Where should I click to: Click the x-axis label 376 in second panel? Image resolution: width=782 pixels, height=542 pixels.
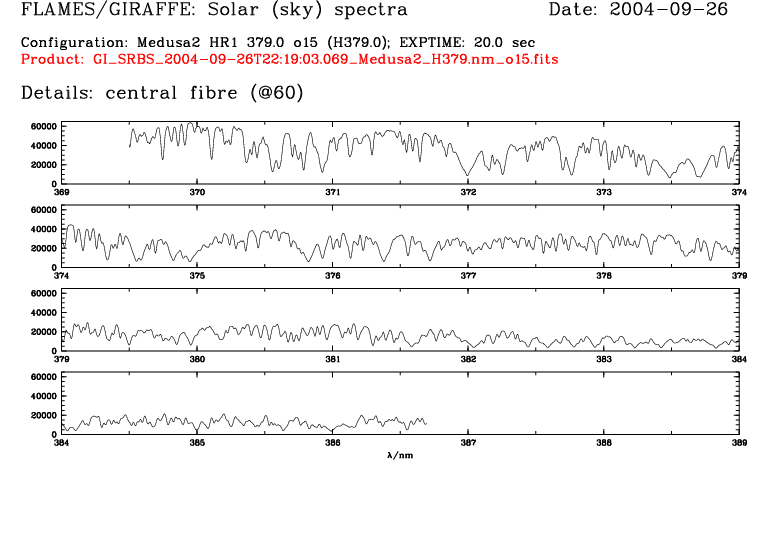[x=333, y=276]
